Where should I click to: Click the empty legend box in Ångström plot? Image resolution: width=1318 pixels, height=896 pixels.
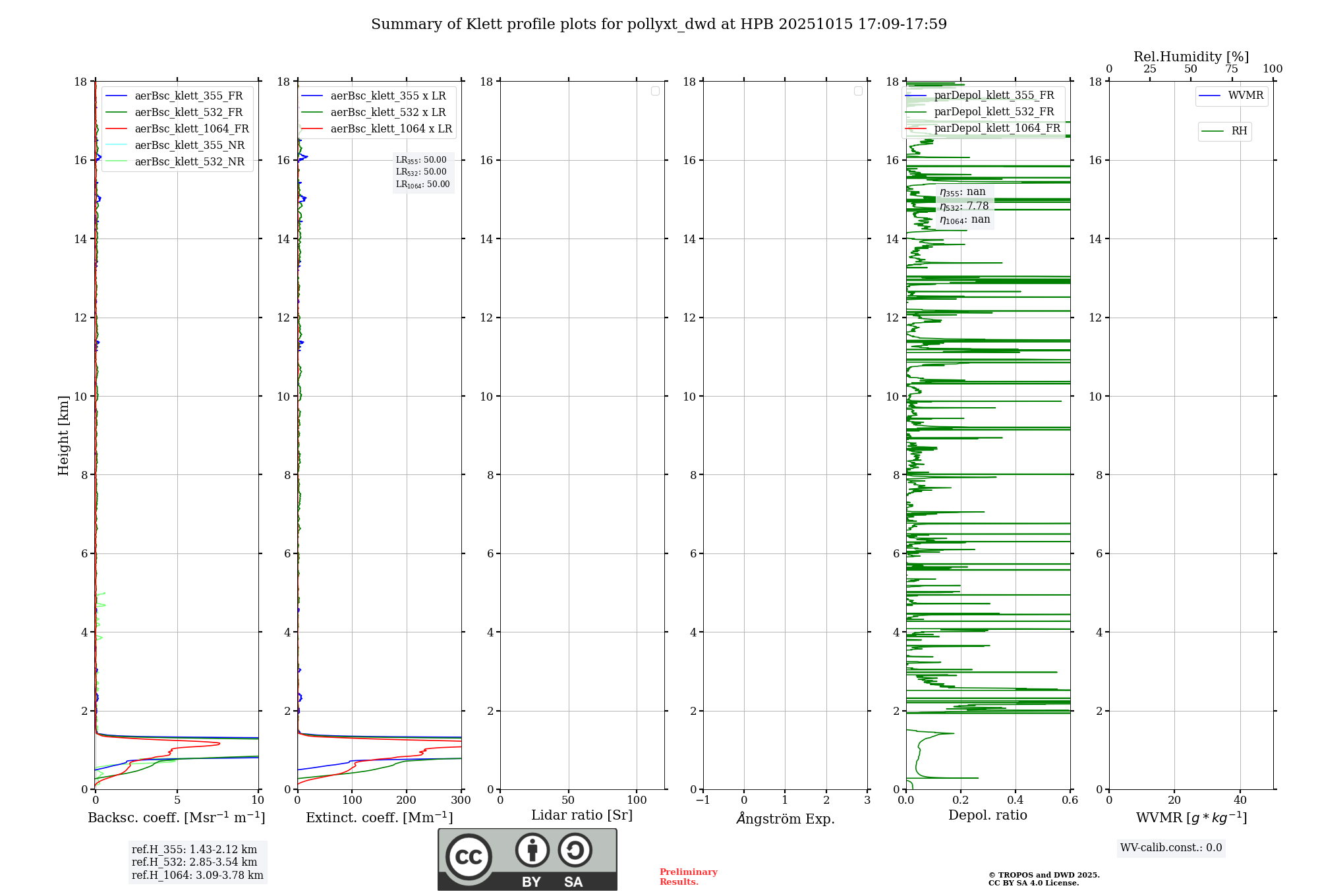[x=858, y=91]
